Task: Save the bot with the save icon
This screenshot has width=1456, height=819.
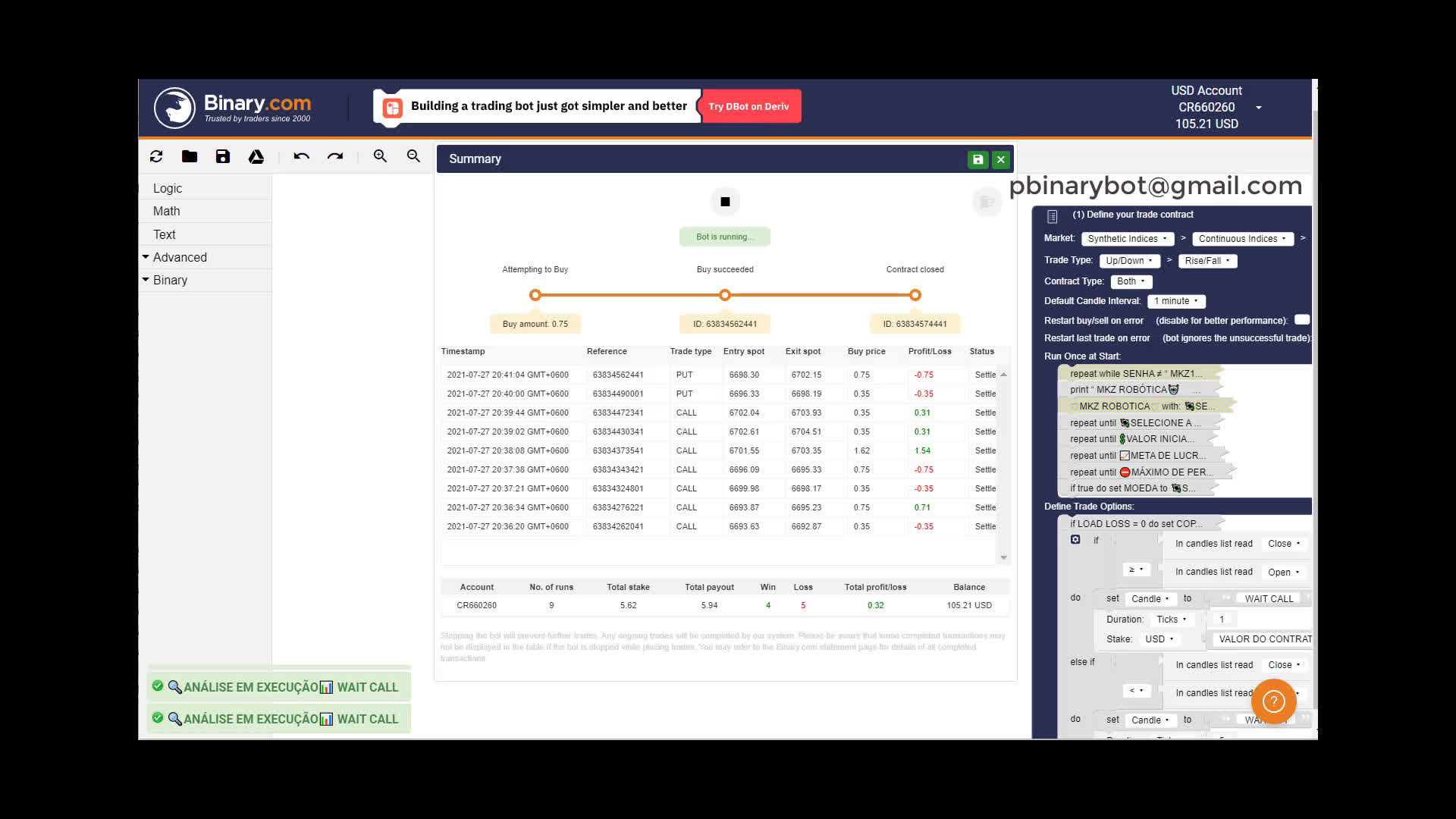Action: pyautogui.click(x=222, y=156)
